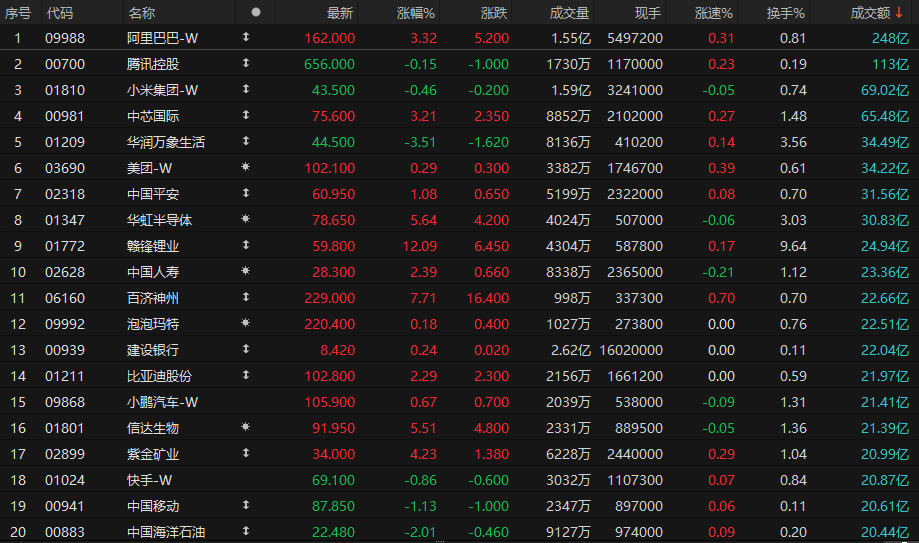Click the star marker icon next to 华虹半导体
This screenshot has height=543, width=919.
pyautogui.click(x=246, y=219)
